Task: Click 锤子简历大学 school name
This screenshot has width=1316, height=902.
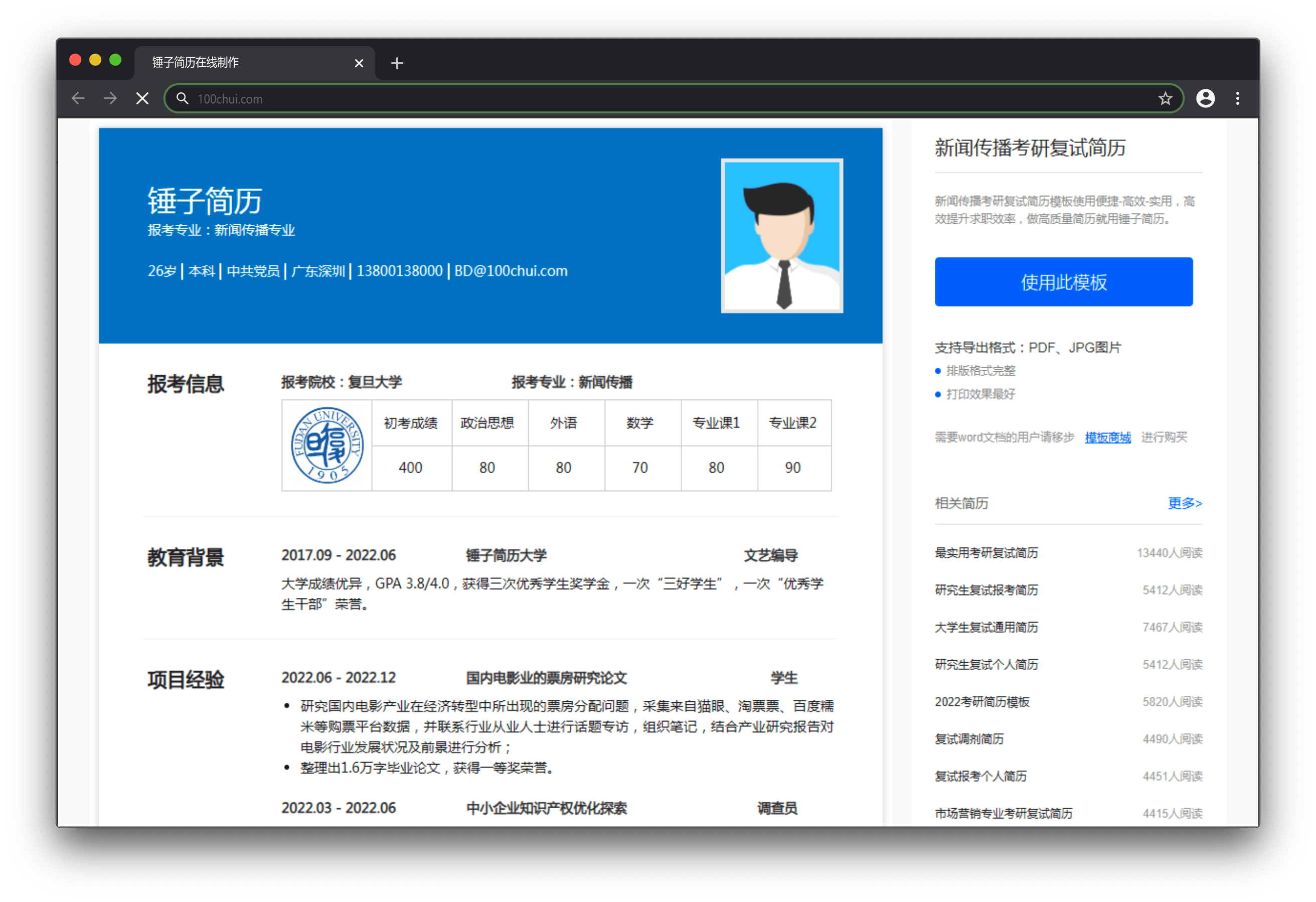Action: point(506,555)
